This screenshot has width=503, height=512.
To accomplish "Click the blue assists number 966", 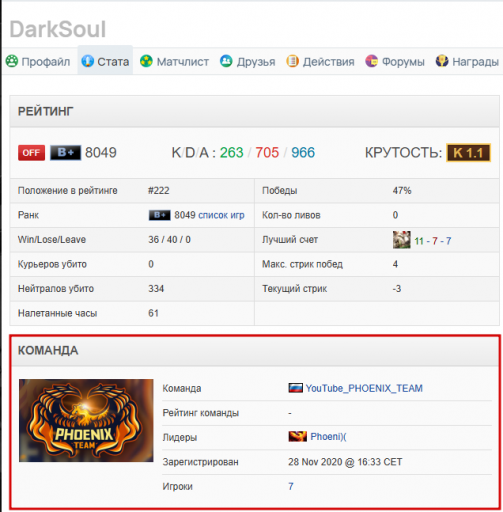I will [303, 153].
